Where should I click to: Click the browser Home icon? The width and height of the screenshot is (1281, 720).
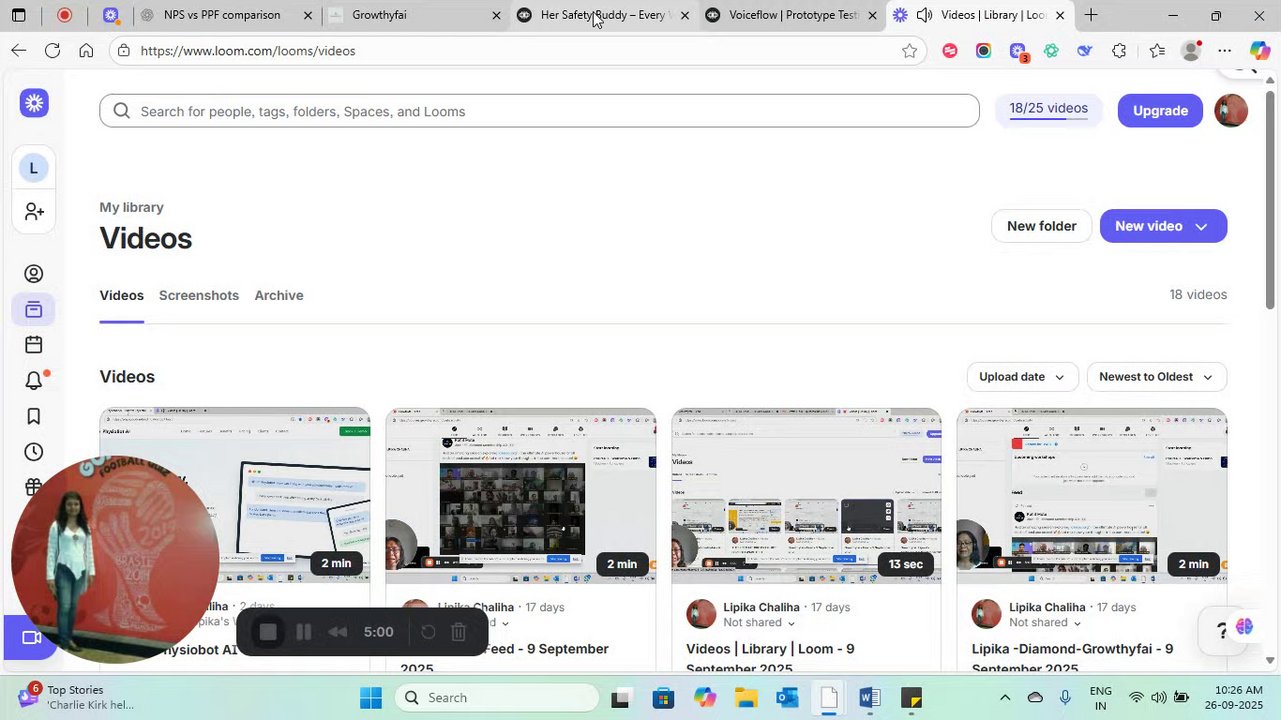coord(86,51)
